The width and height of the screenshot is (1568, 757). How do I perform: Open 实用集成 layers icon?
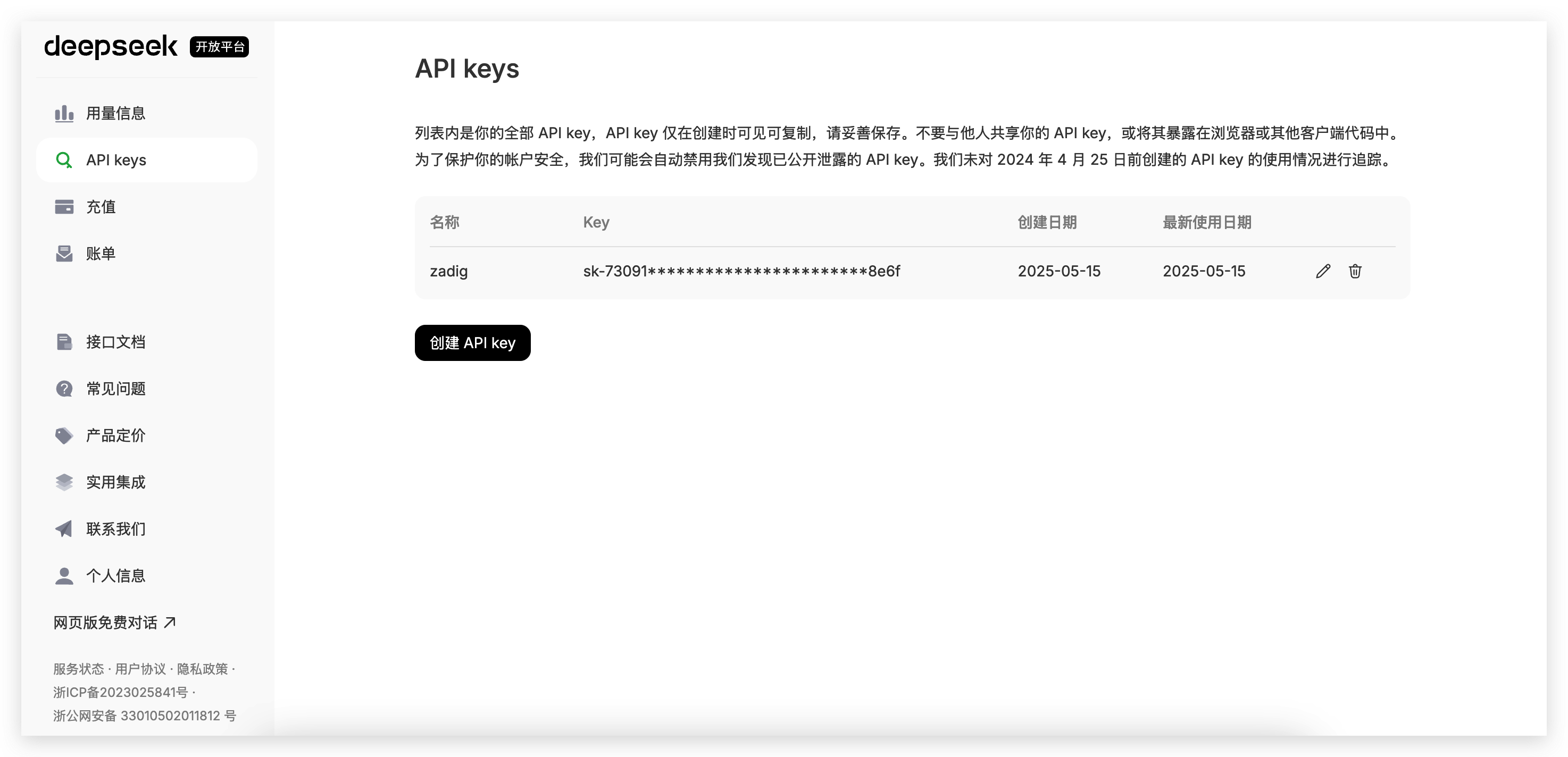point(64,481)
